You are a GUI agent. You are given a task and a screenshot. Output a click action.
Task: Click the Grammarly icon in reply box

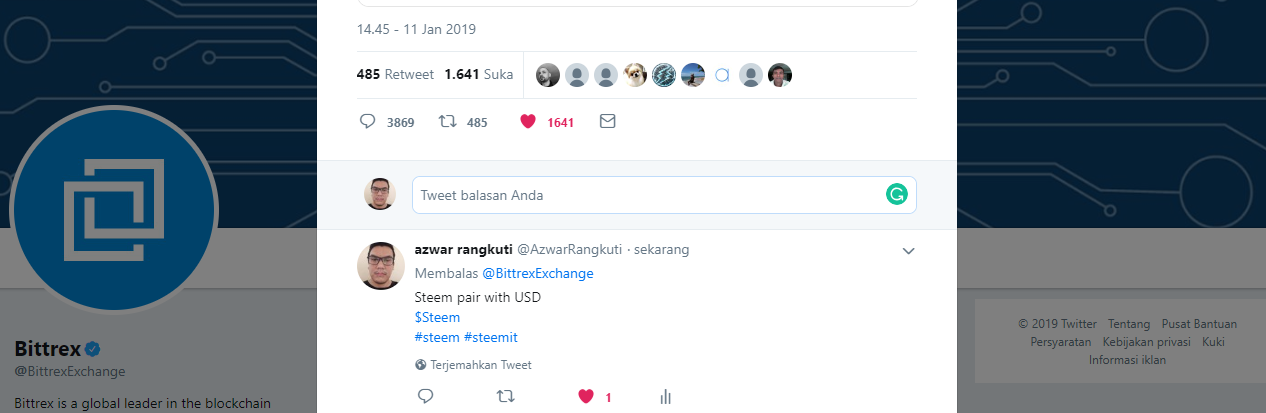click(896, 194)
